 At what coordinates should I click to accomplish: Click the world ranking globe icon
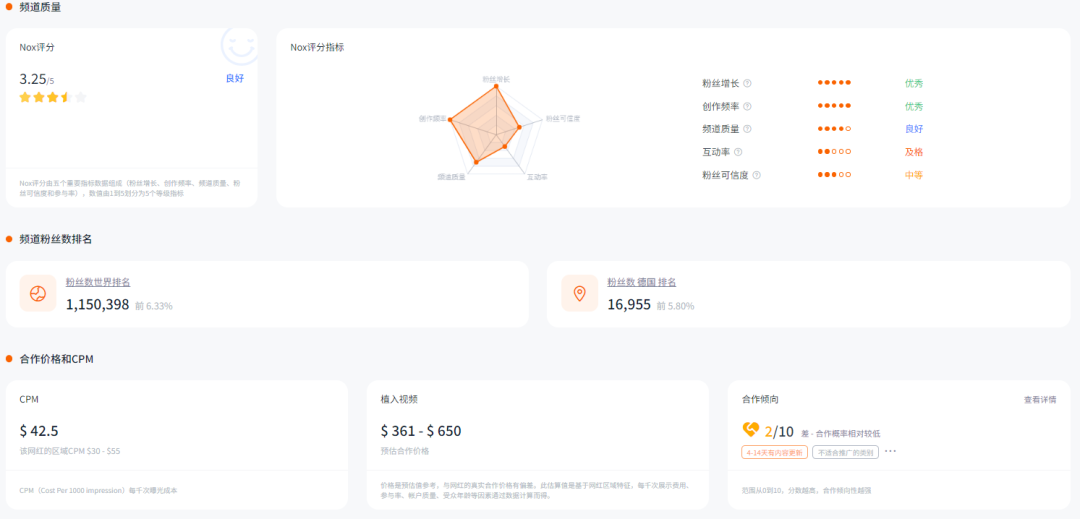(38, 293)
